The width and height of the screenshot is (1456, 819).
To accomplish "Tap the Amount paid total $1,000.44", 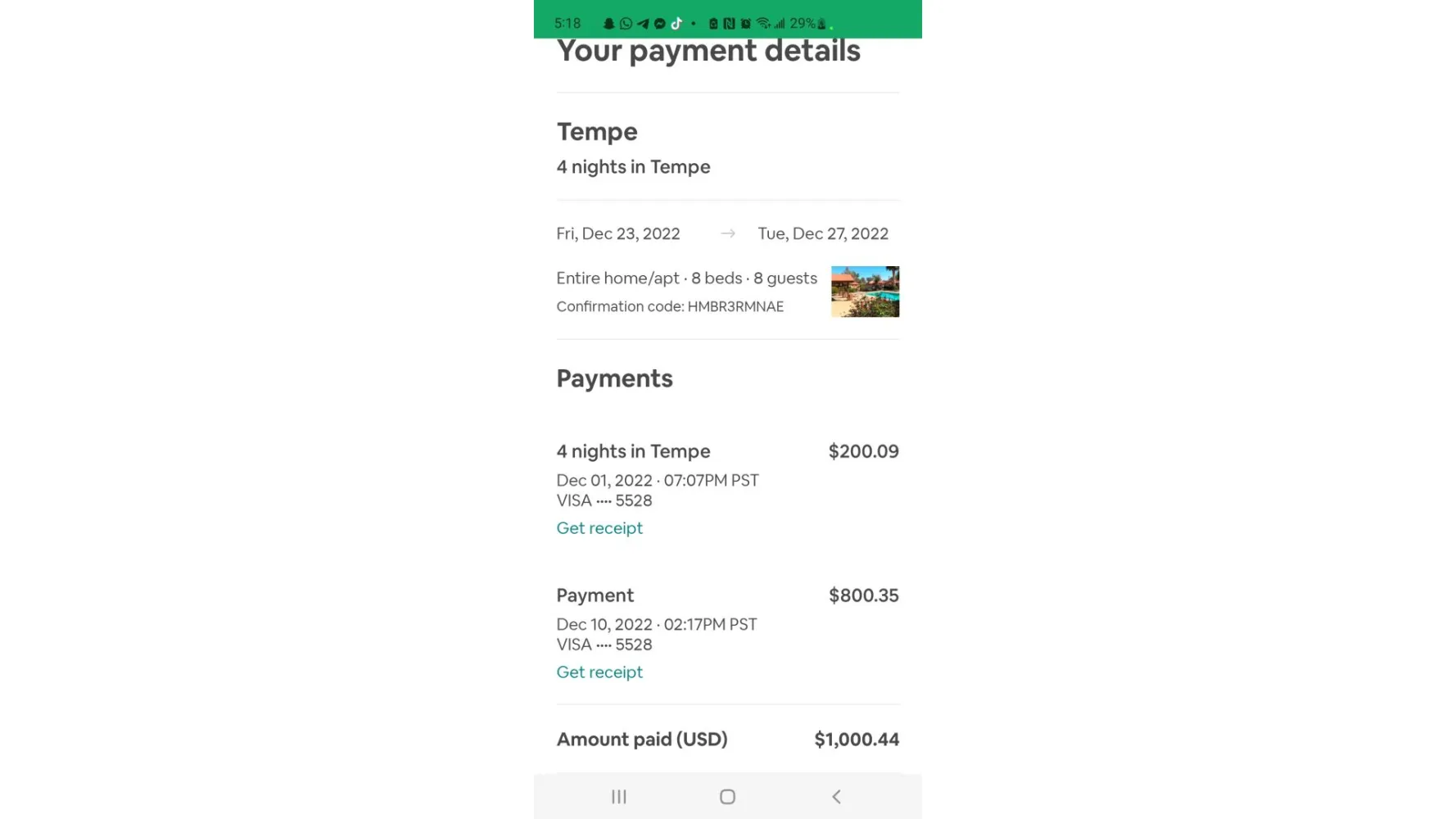I will [x=857, y=740].
